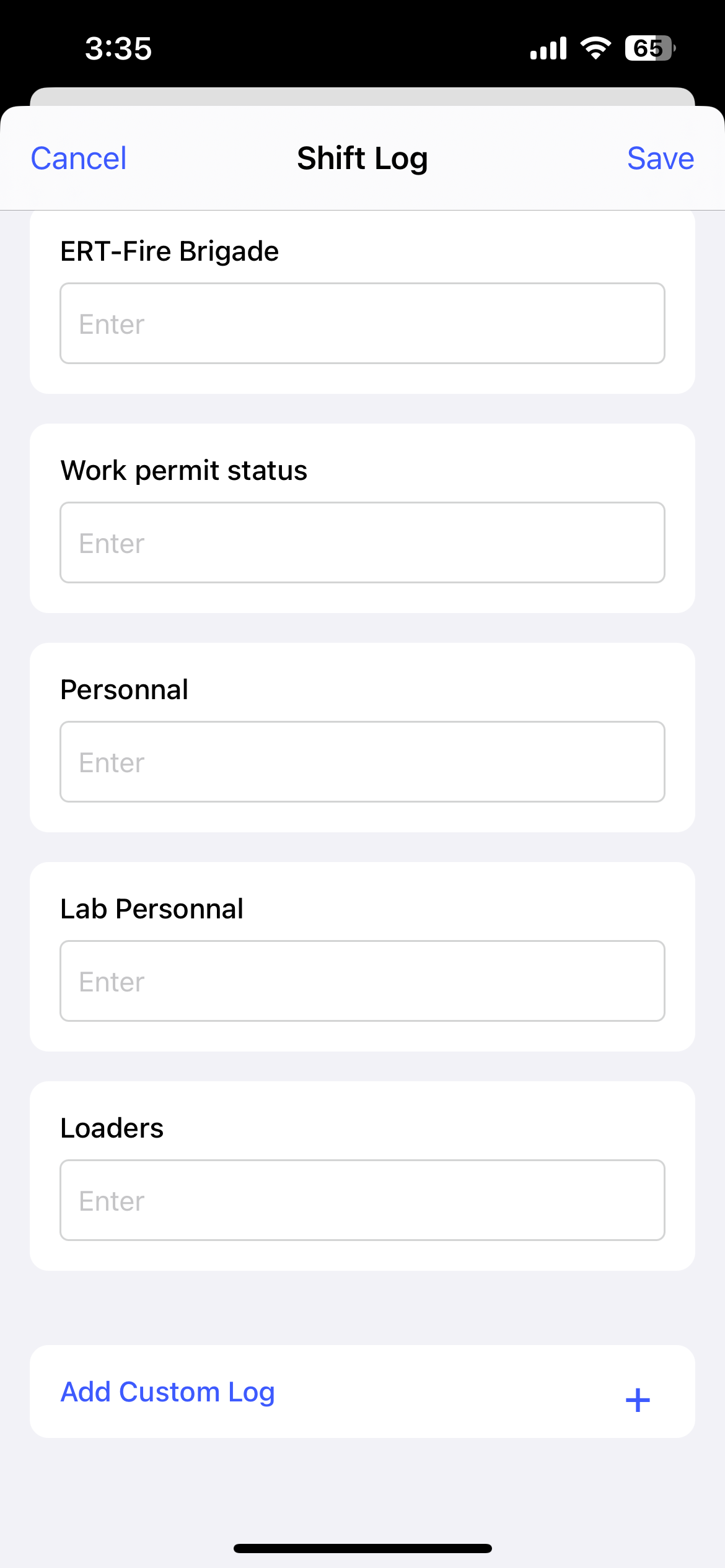This screenshot has width=725, height=1568.
Task: Activate the Lab Personnal text box
Action: click(x=362, y=981)
